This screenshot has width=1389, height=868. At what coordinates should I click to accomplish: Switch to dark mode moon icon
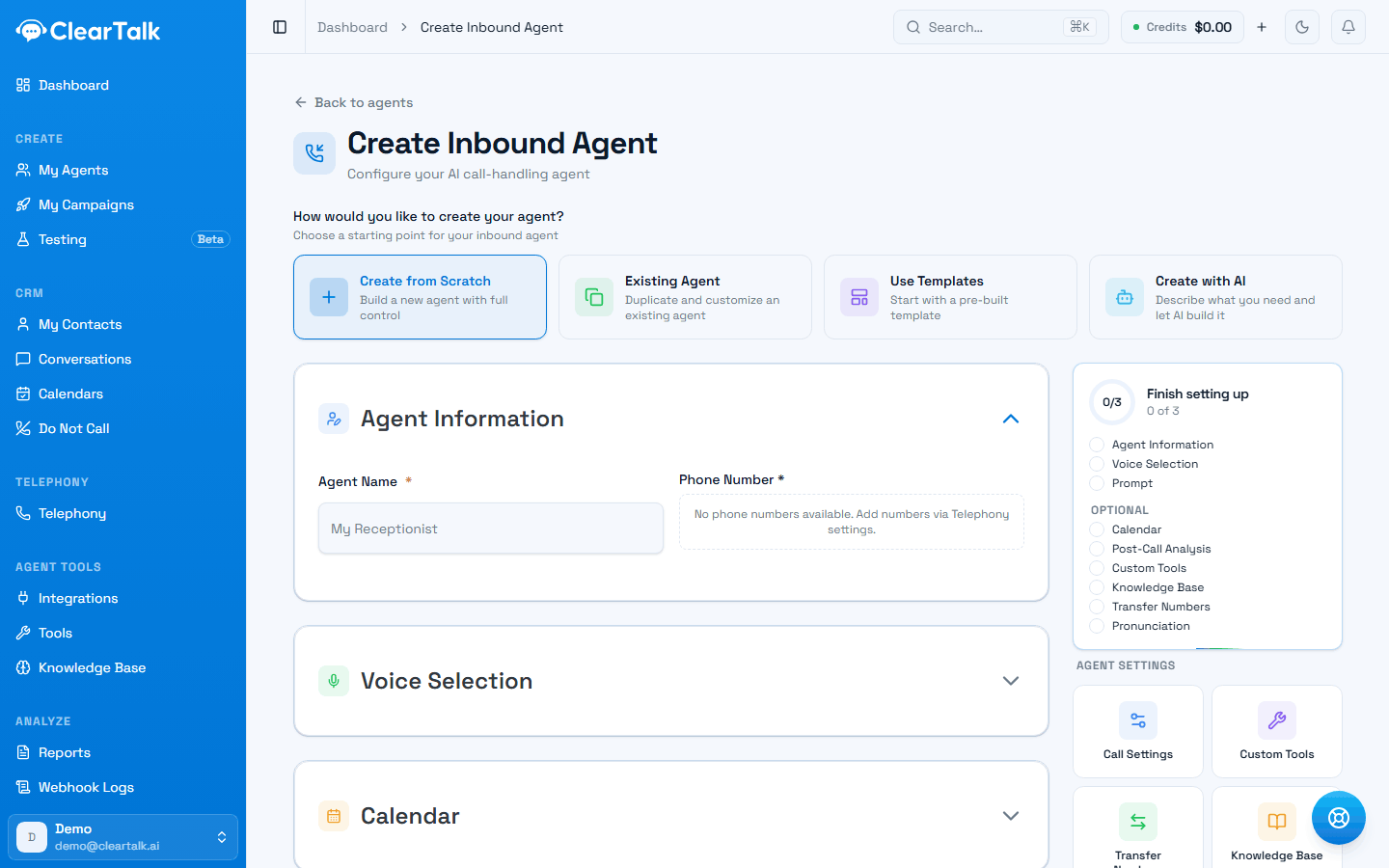coord(1302,27)
